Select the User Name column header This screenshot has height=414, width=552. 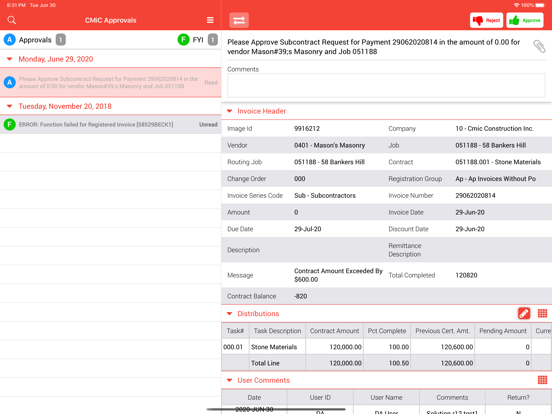pyautogui.click(x=386, y=397)
